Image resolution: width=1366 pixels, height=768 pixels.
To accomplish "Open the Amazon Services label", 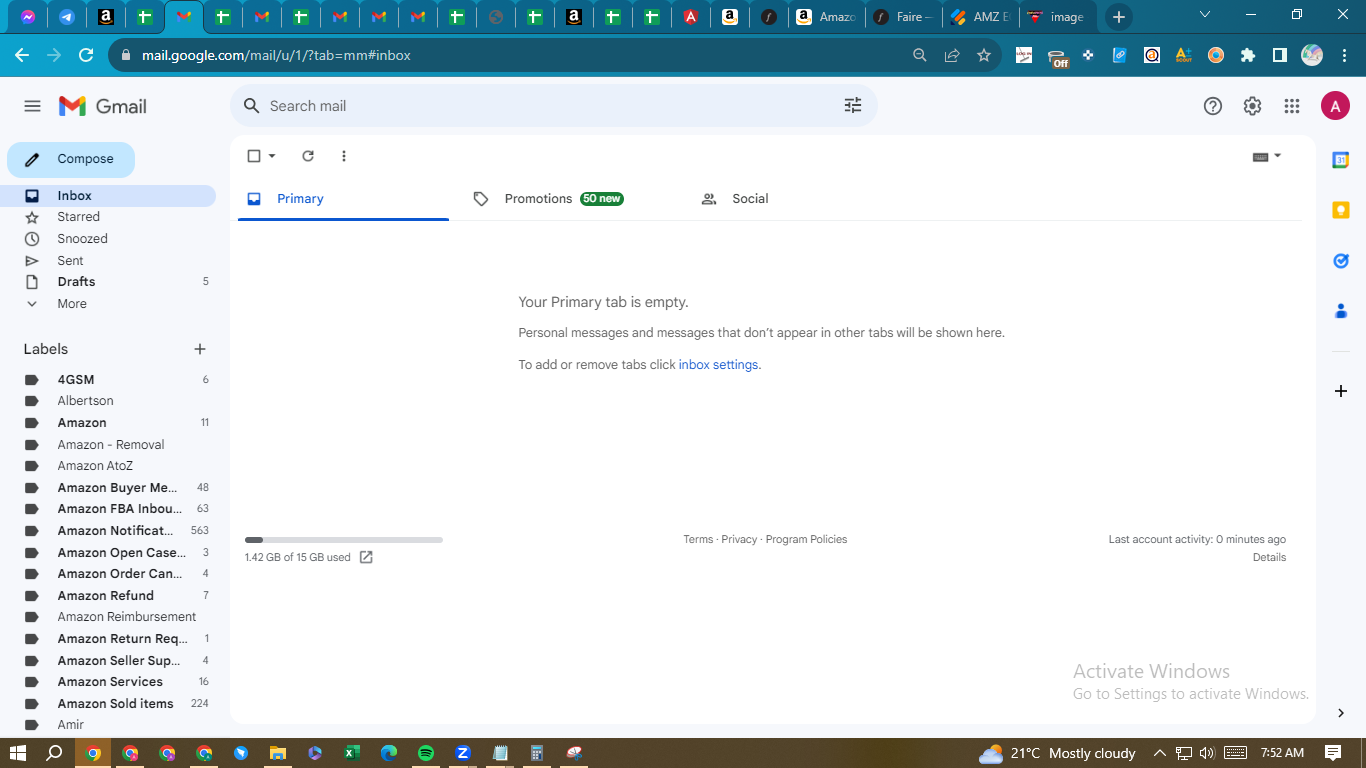I will [x=110, y=682].
